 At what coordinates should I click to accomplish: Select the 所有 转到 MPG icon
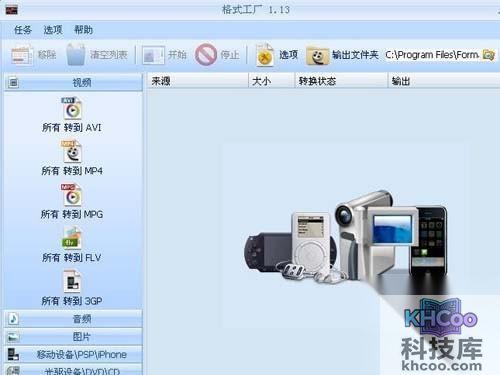[72, 195]
